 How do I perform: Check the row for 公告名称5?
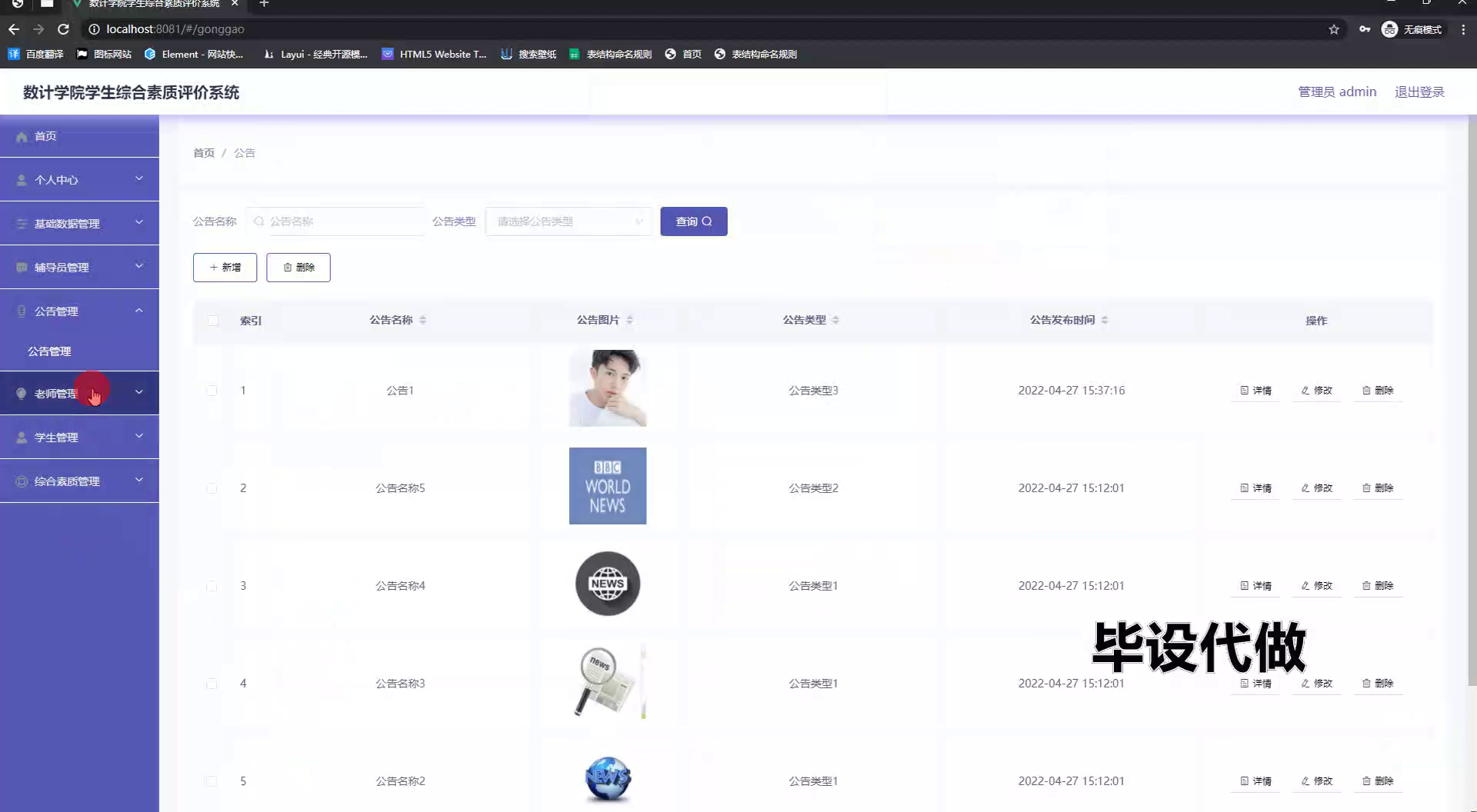coord(212,488)
